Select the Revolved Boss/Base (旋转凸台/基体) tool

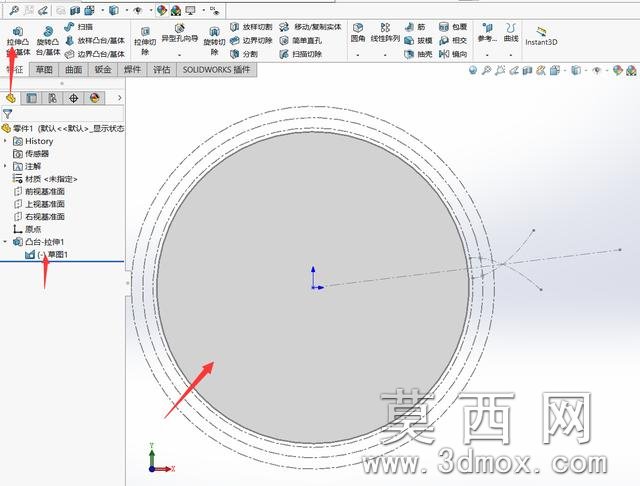[48, 41]
